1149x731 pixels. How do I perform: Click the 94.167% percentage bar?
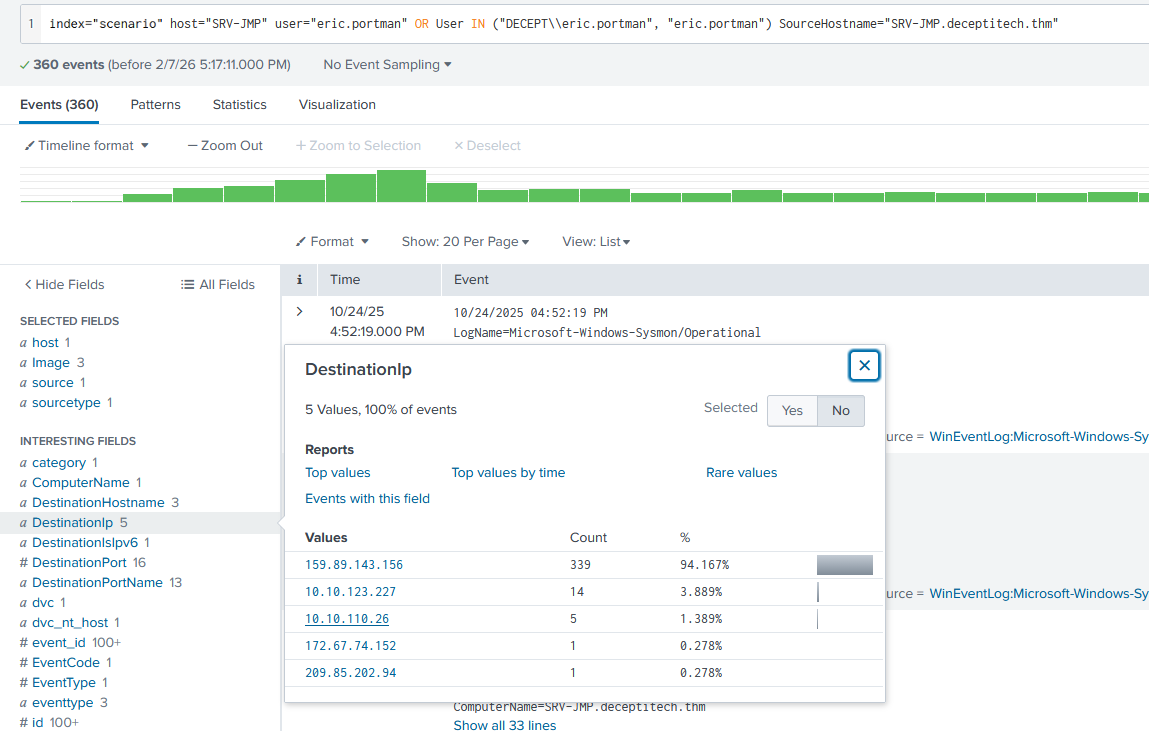click(844, 565)
